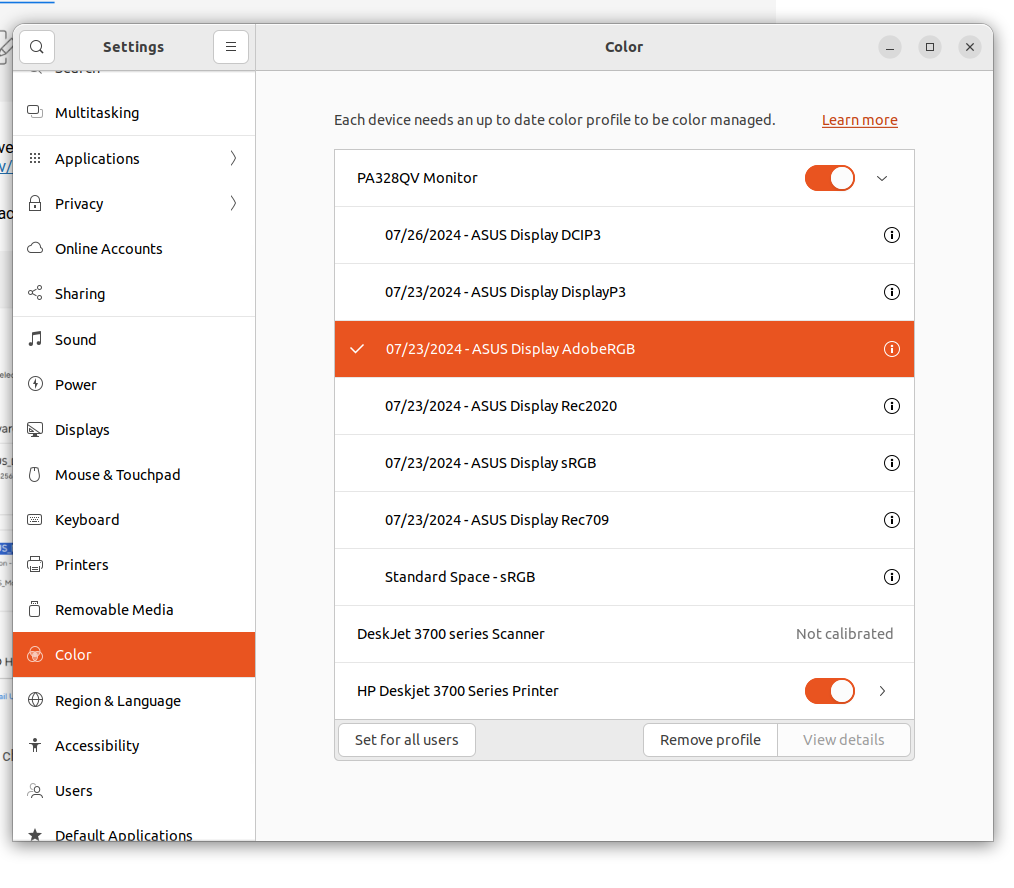
Task: Toggle HP Deskjet 3700 Series Printer switch
Action: tap(829, 691)
